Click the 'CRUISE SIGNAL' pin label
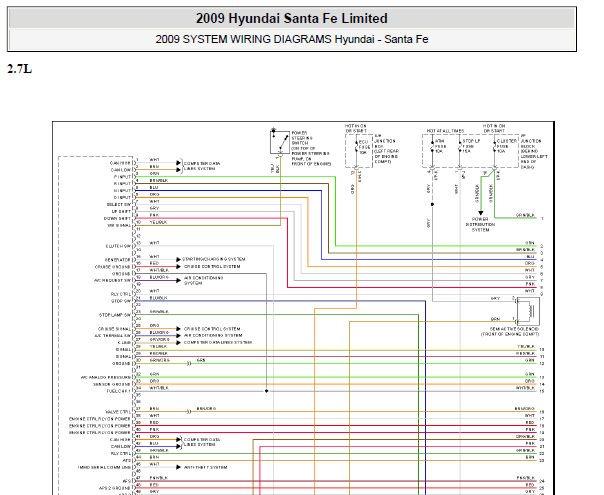The image size is (604, 495). [114, 329]
